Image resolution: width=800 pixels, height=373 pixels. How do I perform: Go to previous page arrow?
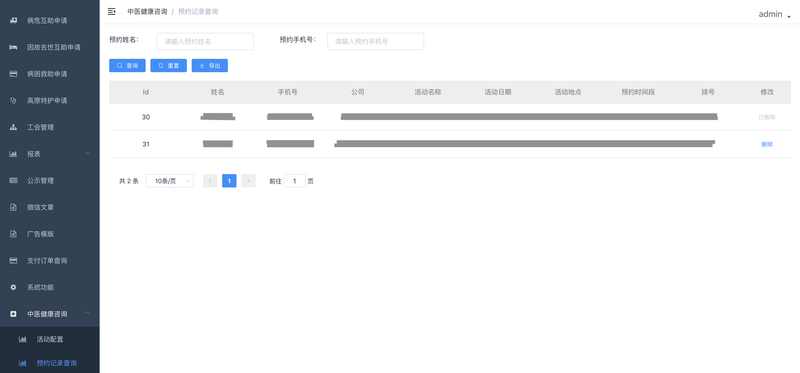coord(210,181)
